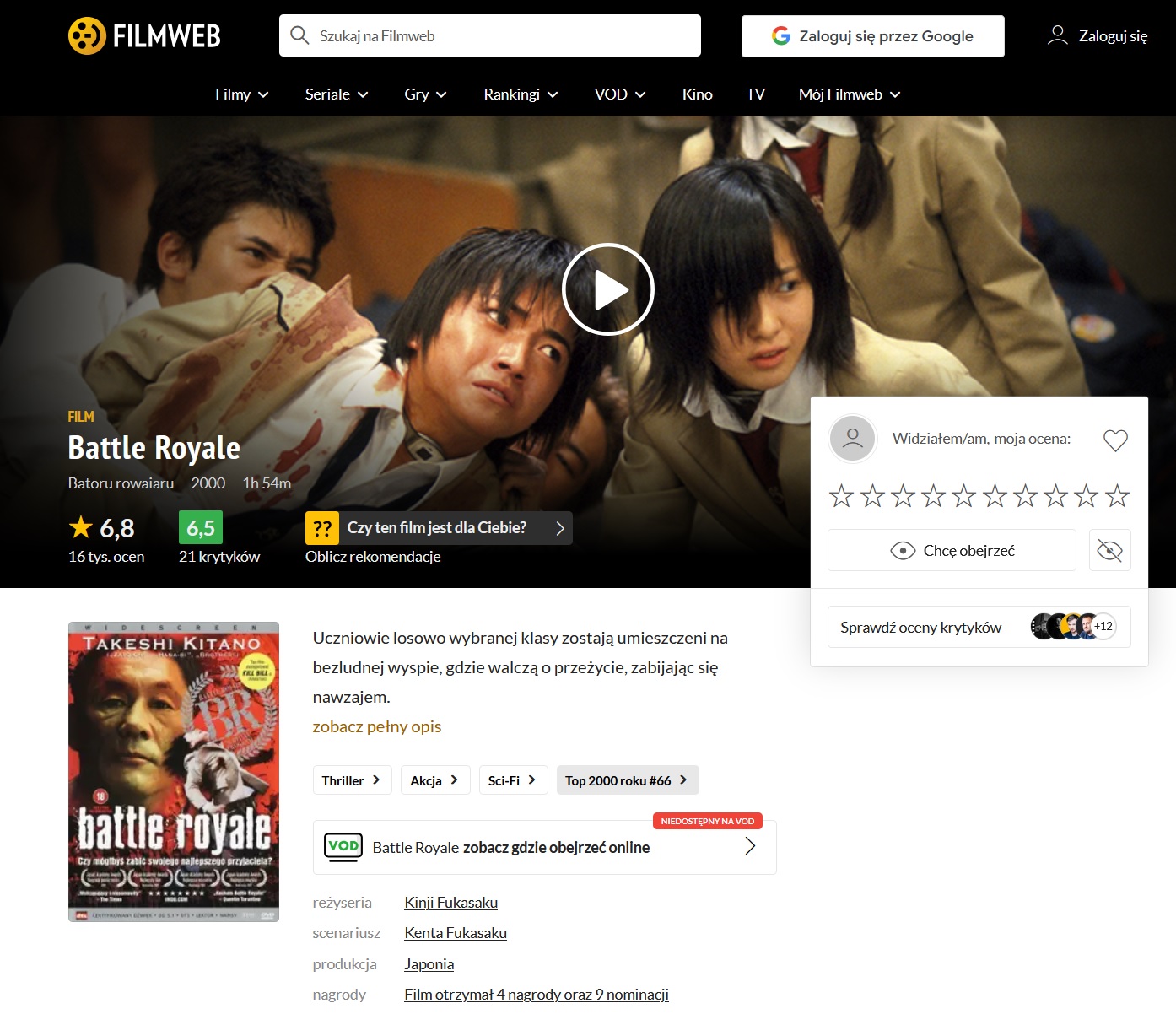Rate the film 9 stars

point(1086,496)
